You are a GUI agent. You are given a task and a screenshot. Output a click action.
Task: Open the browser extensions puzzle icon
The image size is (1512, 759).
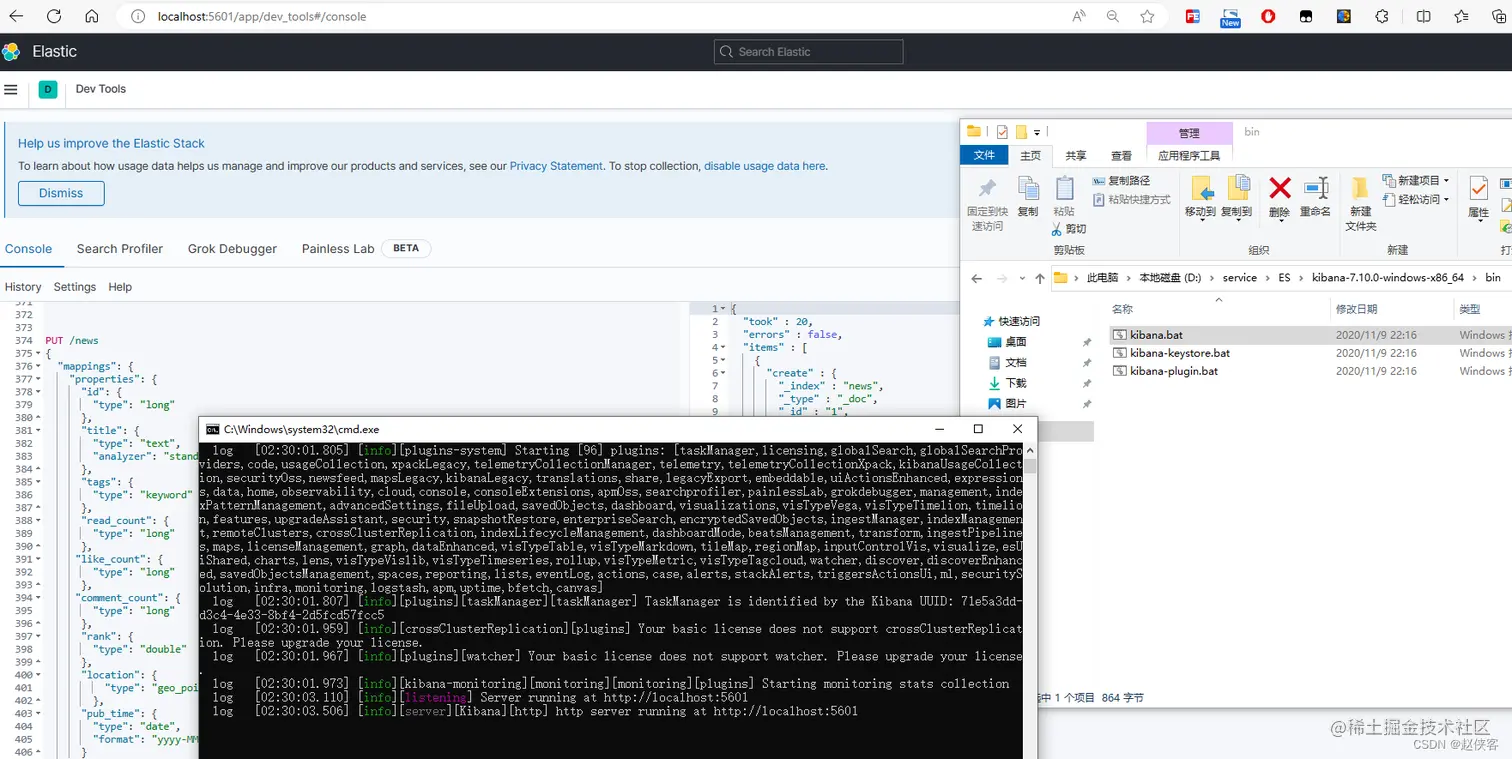(x=1382, y=17)
